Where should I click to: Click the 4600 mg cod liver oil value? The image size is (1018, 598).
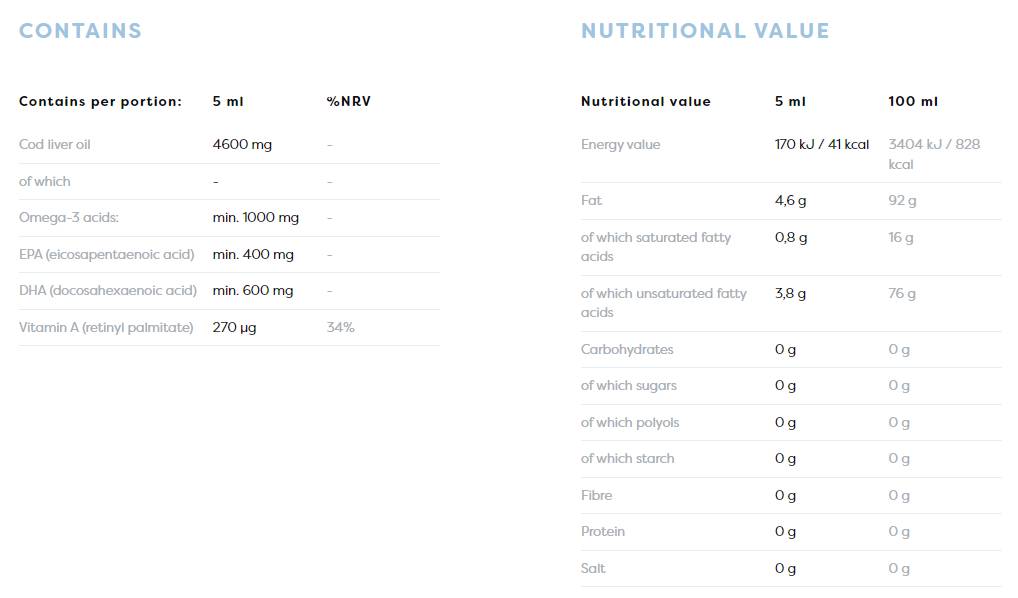click(242, 145)
